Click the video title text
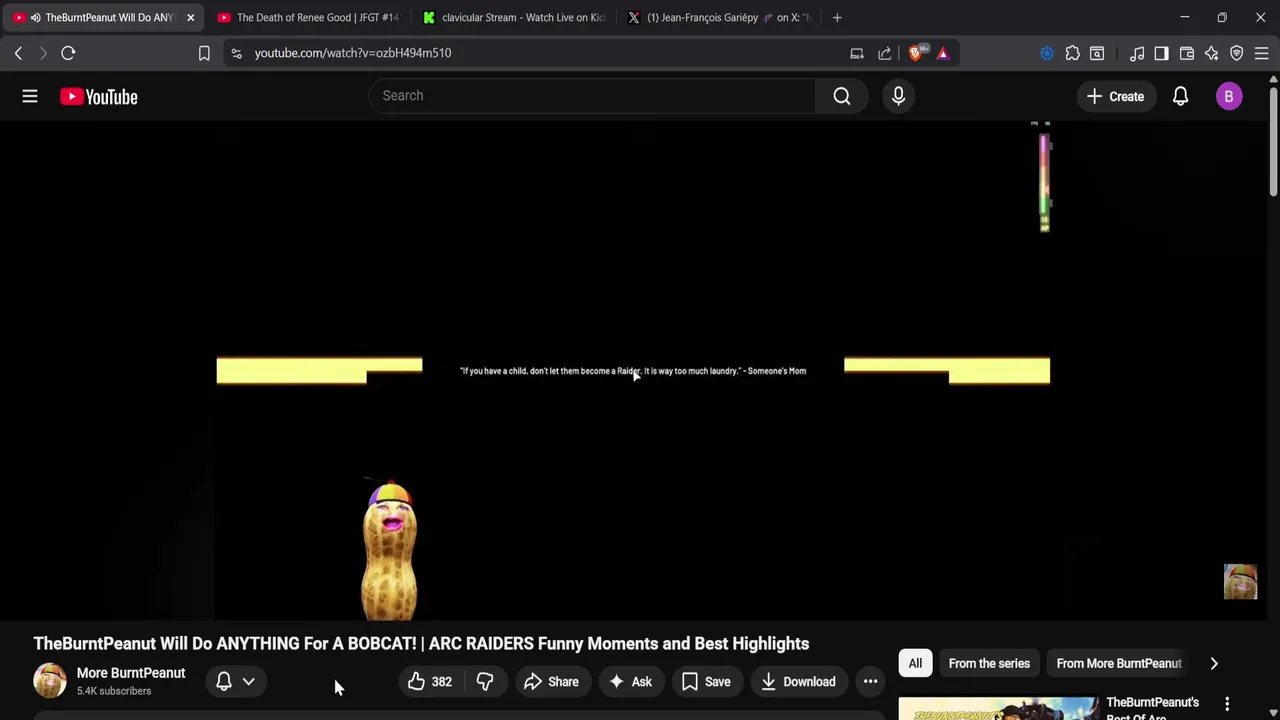1280x720 pixels. point(421,644)
